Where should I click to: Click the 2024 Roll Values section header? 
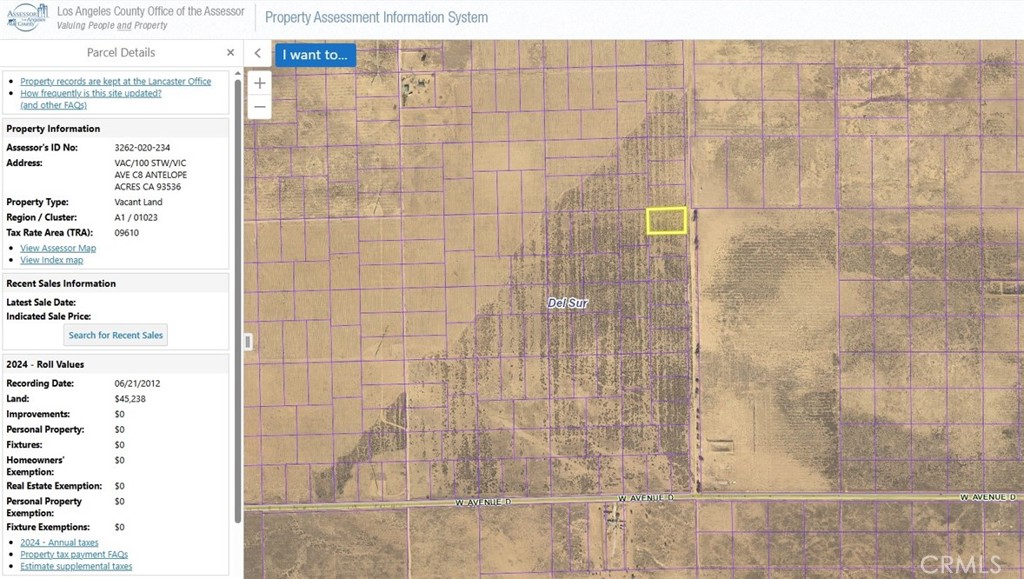pyautogui.click(x=45, y=365)
